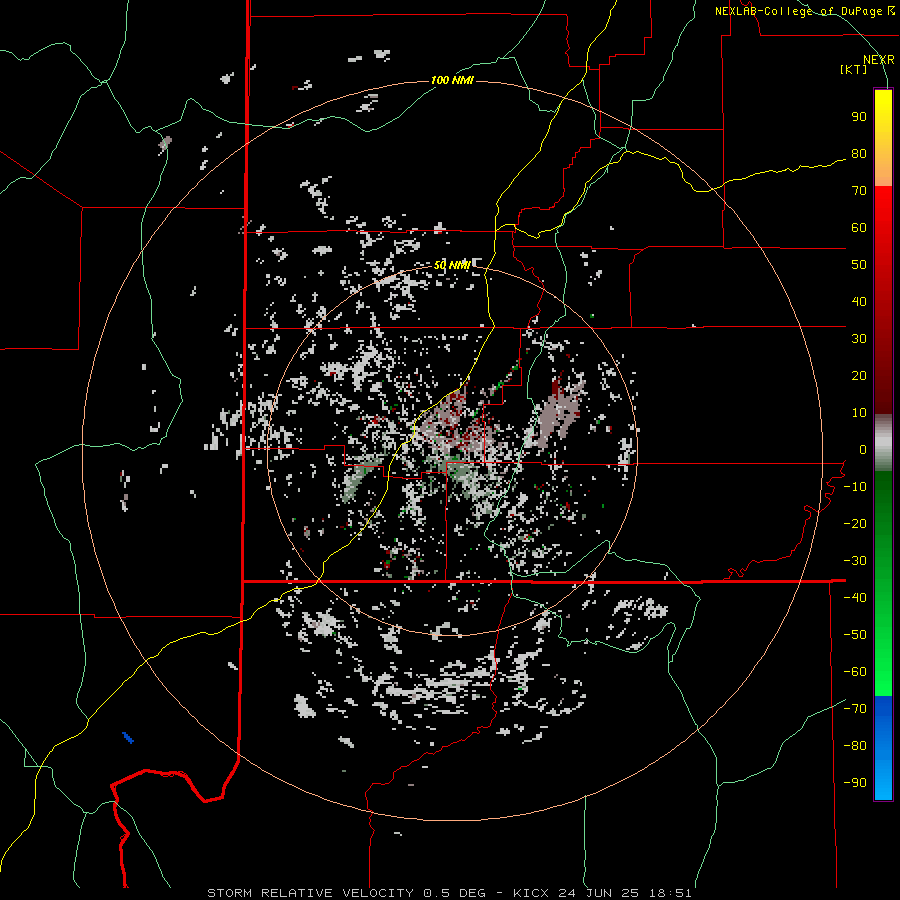Click the -80 value on the velocity scale
Viewport: 900px width, 900px height.
click(x=855, y=746)
